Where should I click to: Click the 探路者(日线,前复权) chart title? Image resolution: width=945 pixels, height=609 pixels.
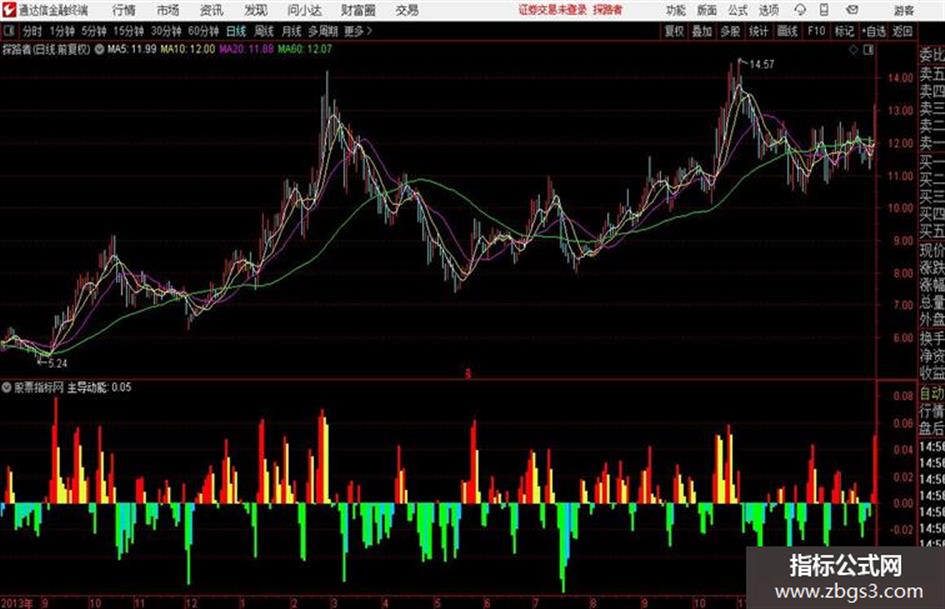point(46,49)
